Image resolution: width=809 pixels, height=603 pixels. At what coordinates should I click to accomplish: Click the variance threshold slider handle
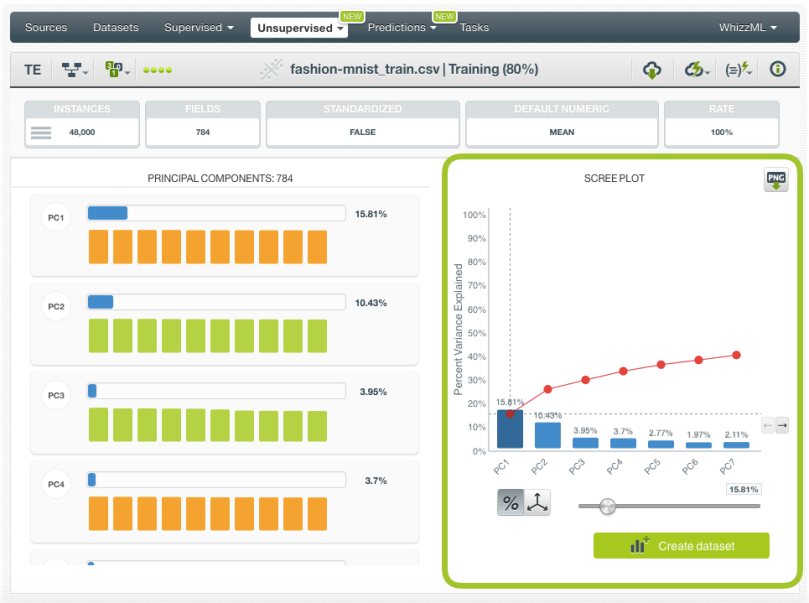point(607,506)
